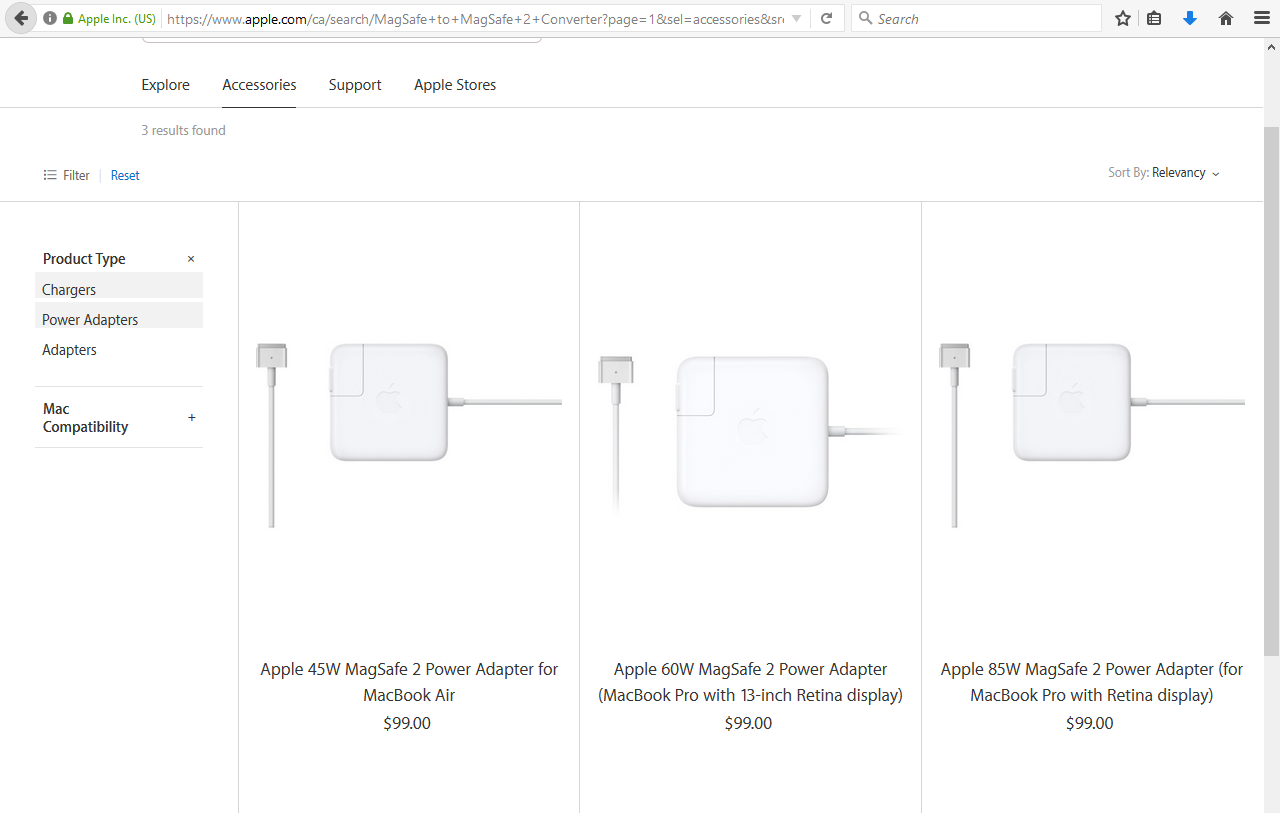Screen dimensions: 1280x813
Task: Click the page vertical scrollbar thumb
Action: [x=1271, y=390]
